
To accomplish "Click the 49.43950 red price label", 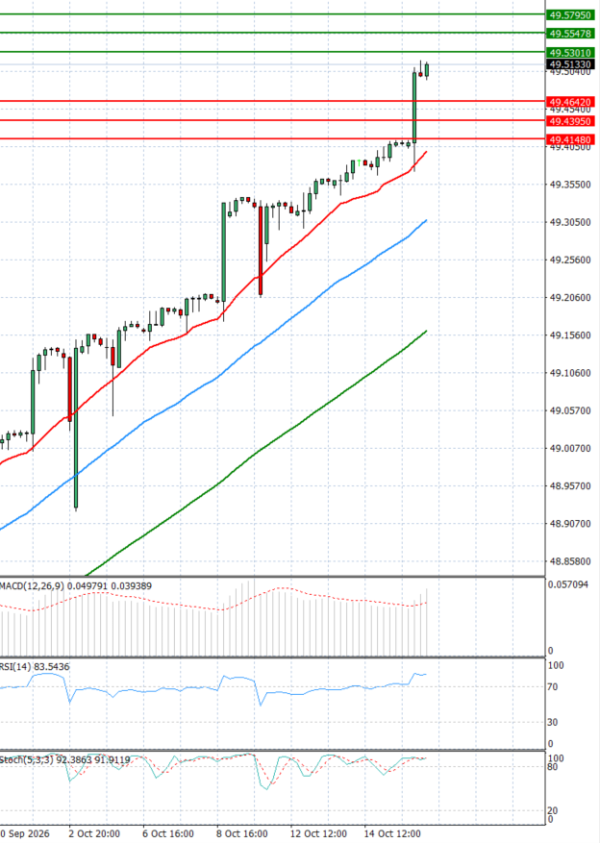I will point(570,121).
